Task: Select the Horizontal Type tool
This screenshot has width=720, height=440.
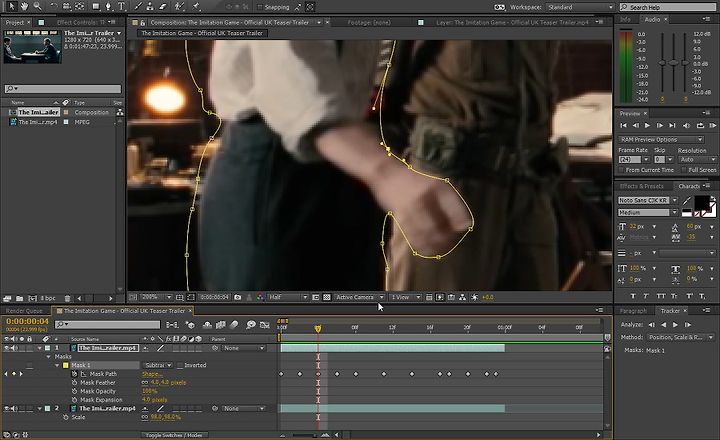Action: coord(121,6)
